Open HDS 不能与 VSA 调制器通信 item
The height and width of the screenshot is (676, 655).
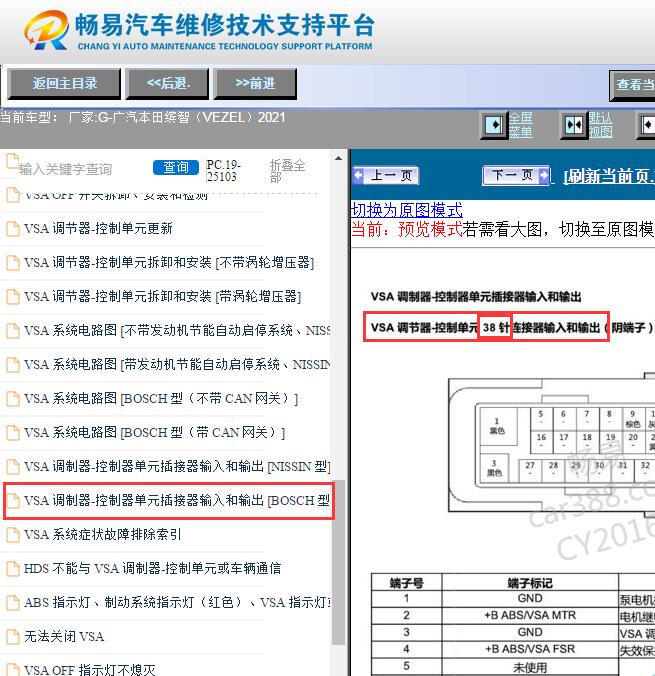point(152,568)
